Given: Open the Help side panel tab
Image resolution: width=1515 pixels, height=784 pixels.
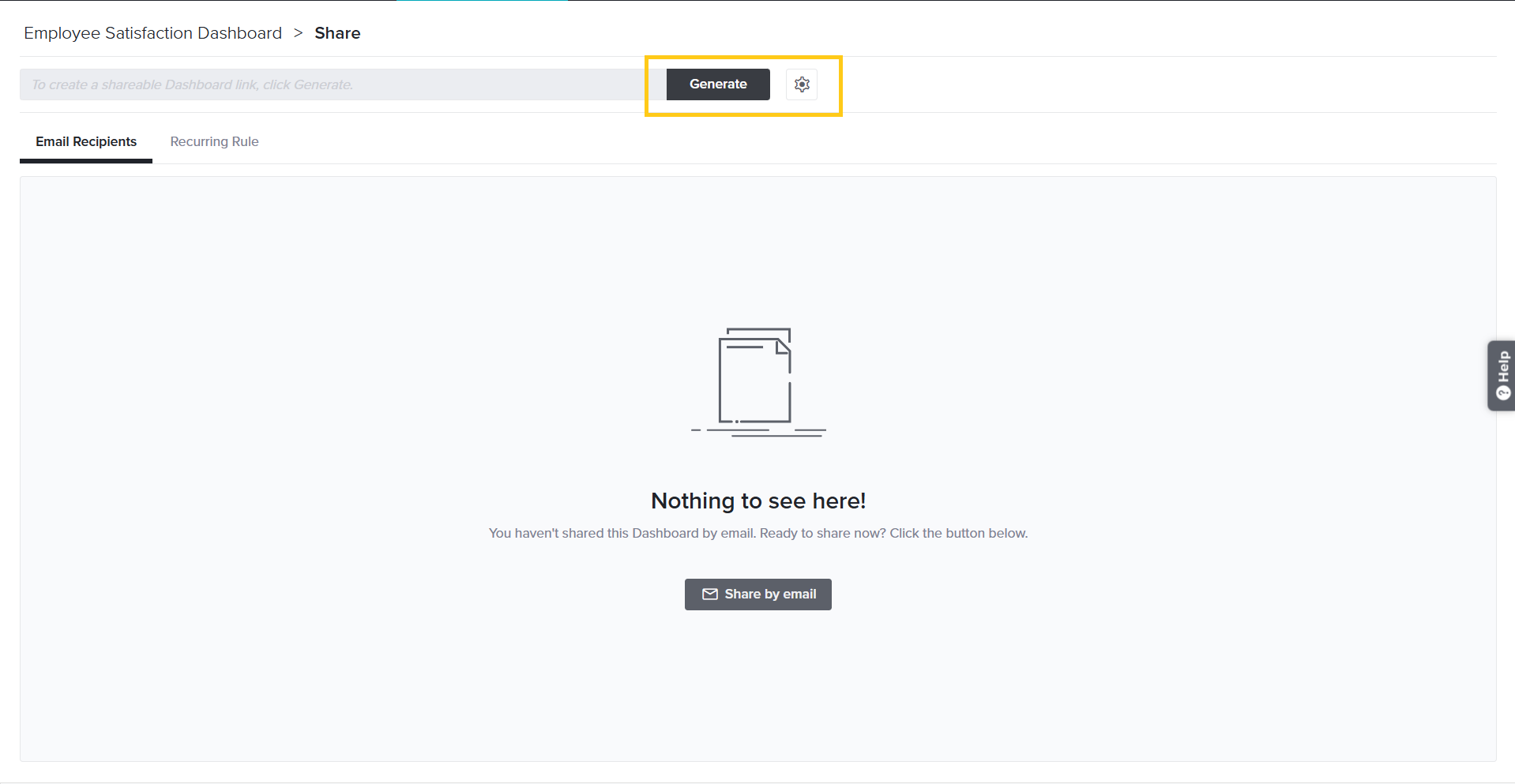Looking at the screenshot, I should pyautogui.click(x=1502, y=375).
